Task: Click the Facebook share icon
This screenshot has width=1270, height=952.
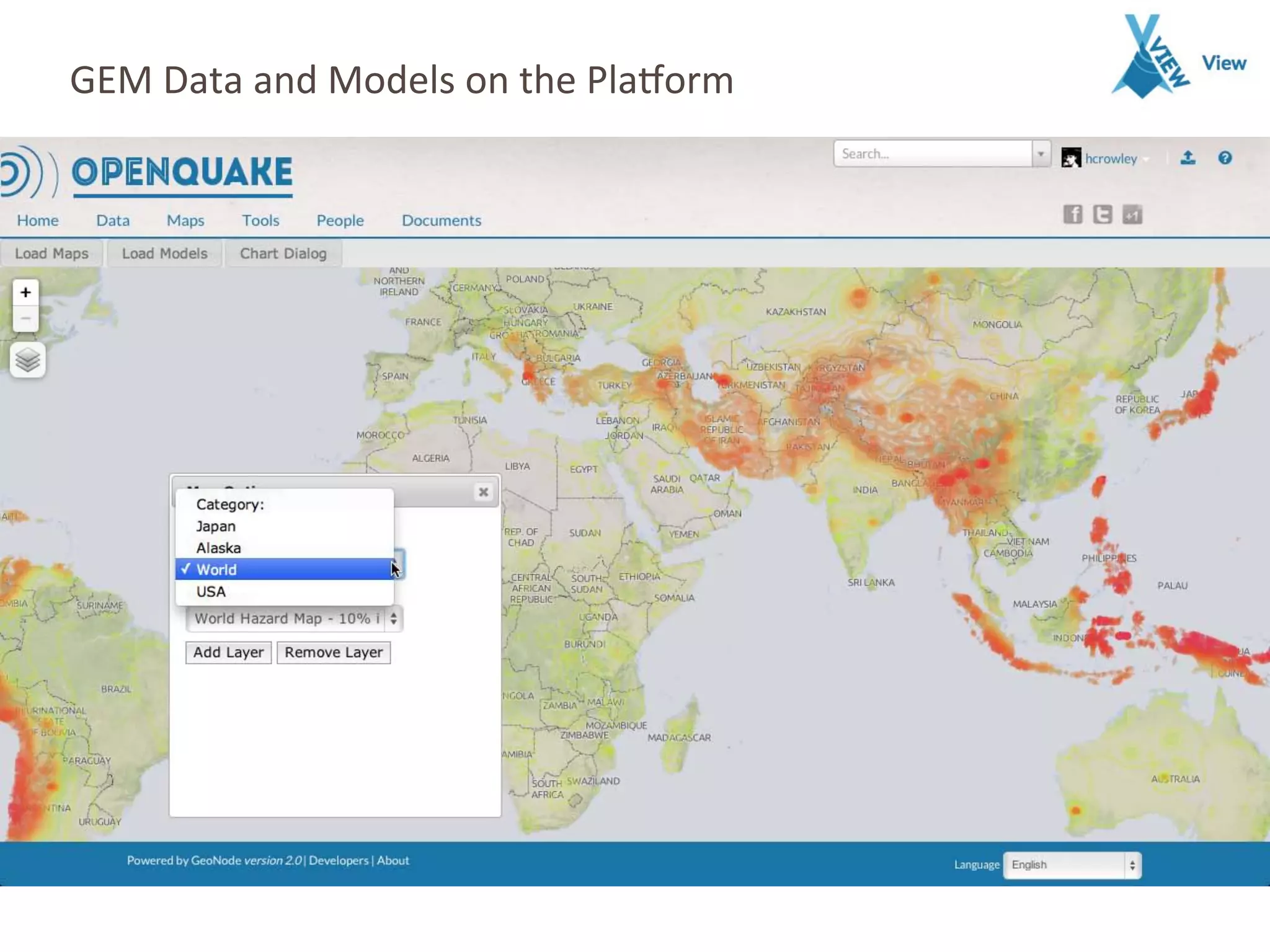Action: [1073, 214]
